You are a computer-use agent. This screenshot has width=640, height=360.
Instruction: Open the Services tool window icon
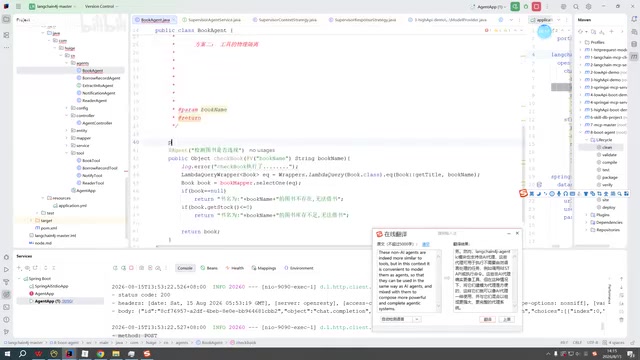[x=6, y=294]
